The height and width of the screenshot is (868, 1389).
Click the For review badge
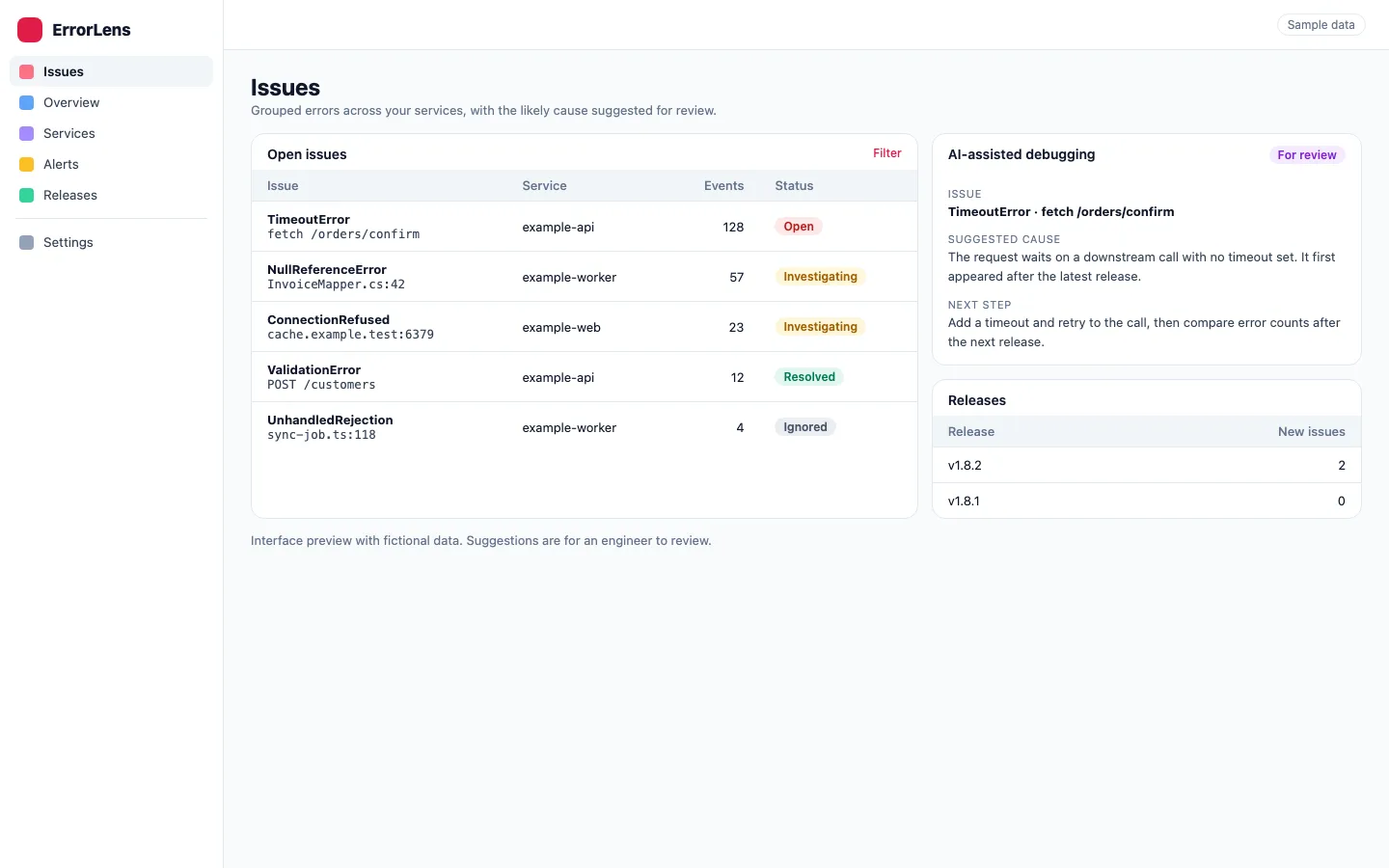click(x=1307, y=155)
